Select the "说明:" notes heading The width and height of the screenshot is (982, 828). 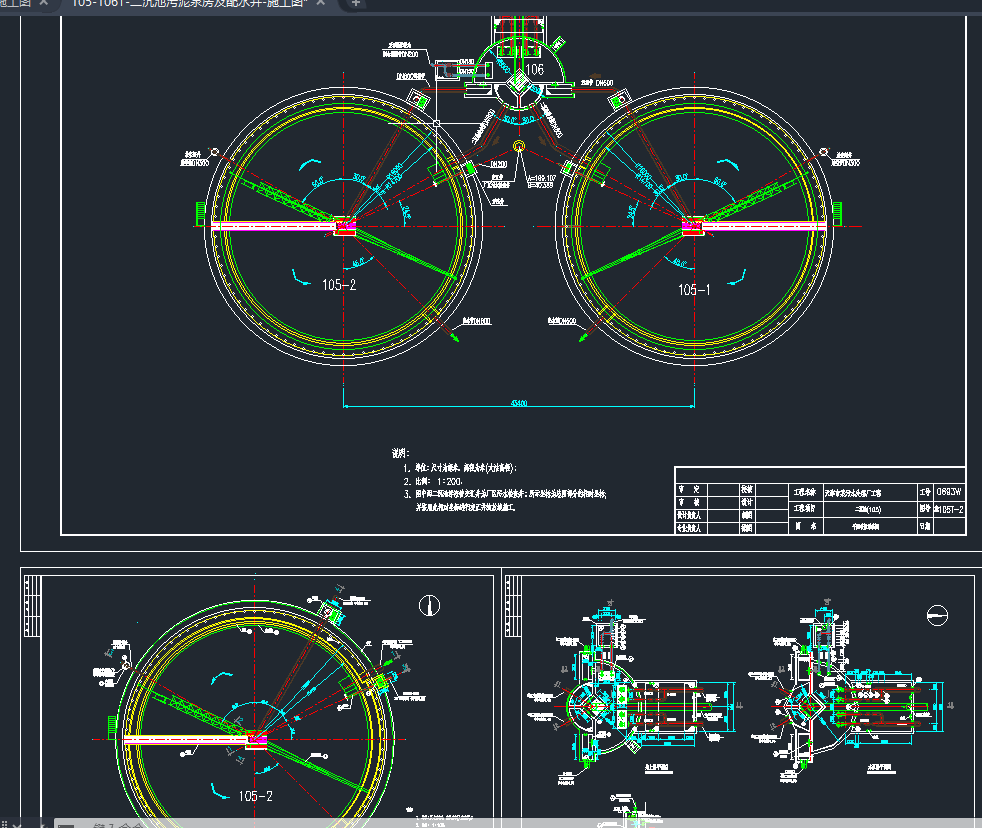click(401, 453)
